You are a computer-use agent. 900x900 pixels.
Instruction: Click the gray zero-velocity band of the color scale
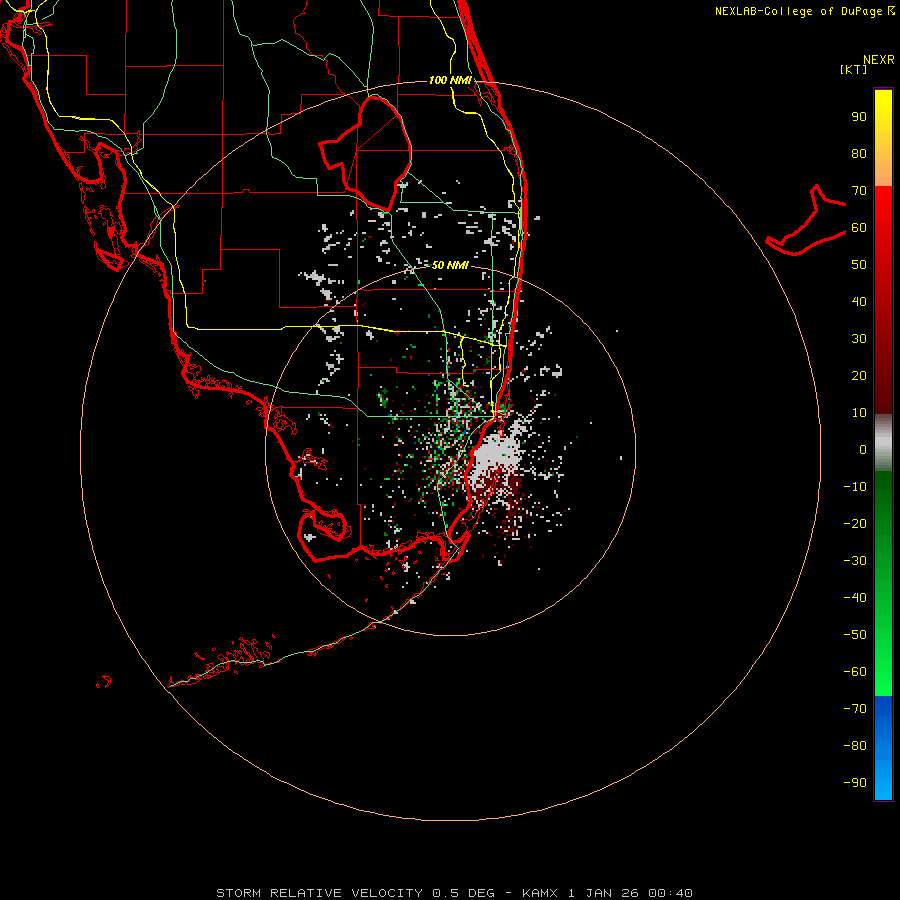click(x=883, y=443)
